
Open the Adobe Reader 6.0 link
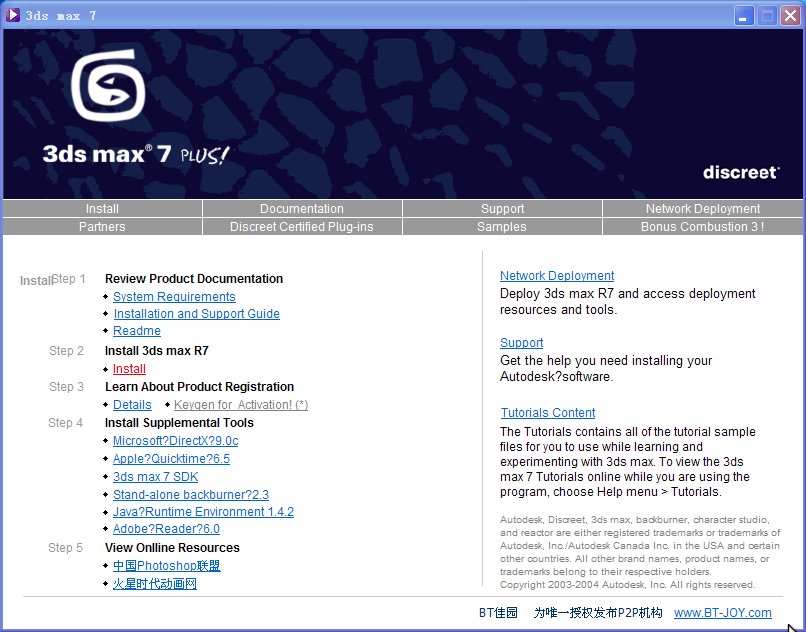point(166,529)
